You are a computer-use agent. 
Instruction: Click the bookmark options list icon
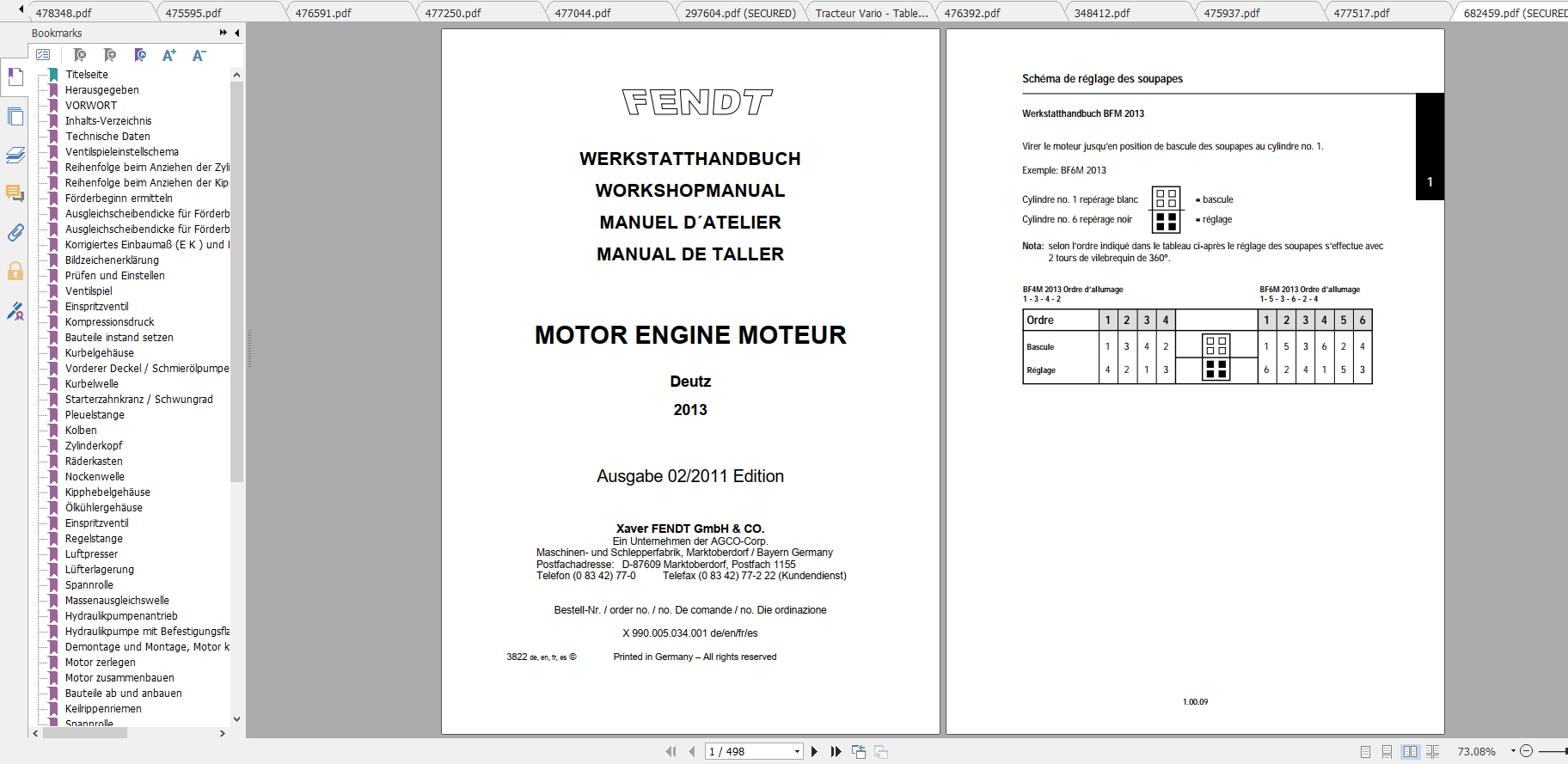[43, 55]
